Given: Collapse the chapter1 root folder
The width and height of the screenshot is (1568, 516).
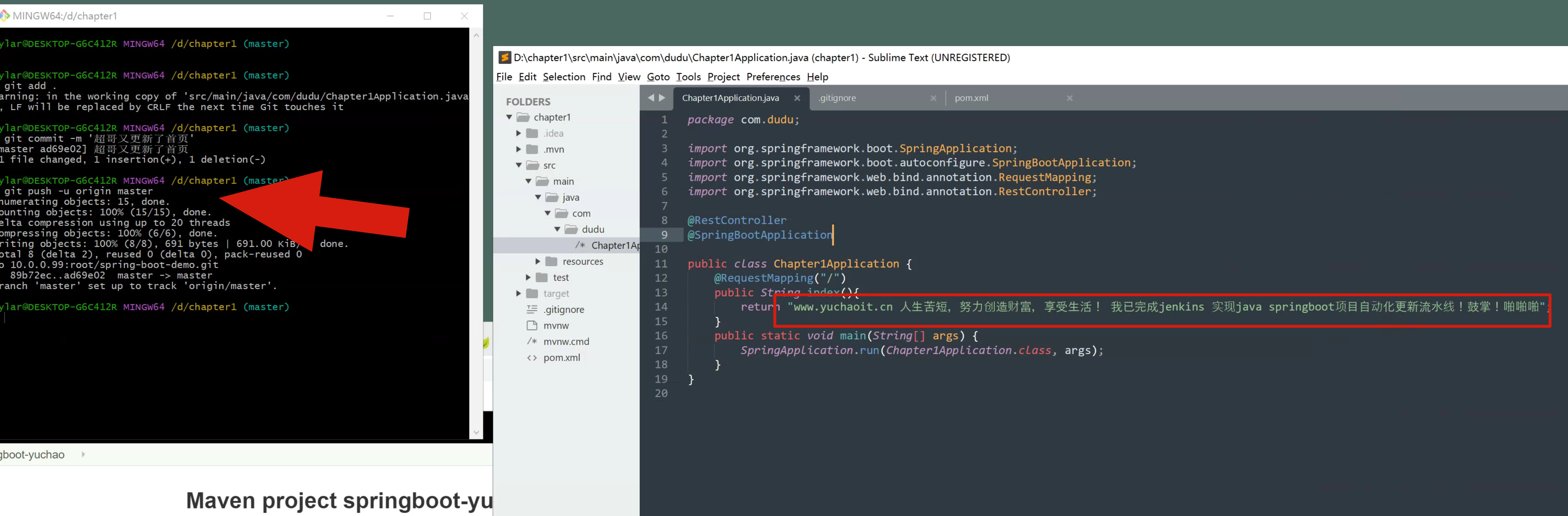Looking at the screenshot, I should click(510, 117).
